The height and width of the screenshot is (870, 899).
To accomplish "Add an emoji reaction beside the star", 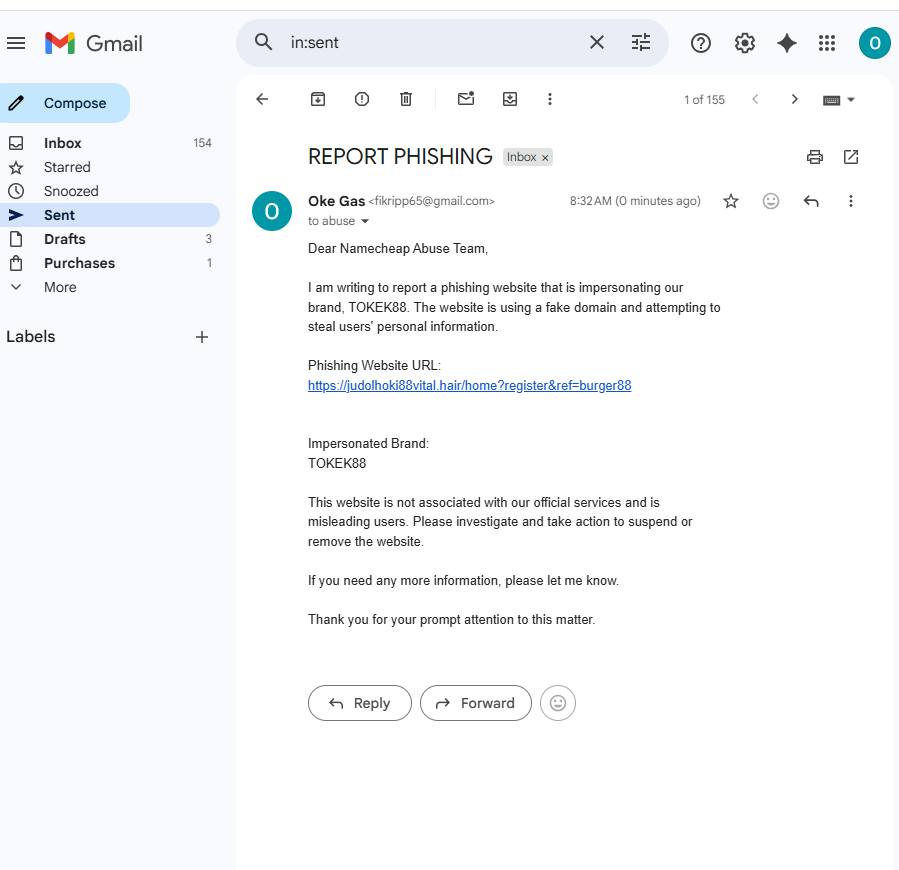I will tap(771, 201).
